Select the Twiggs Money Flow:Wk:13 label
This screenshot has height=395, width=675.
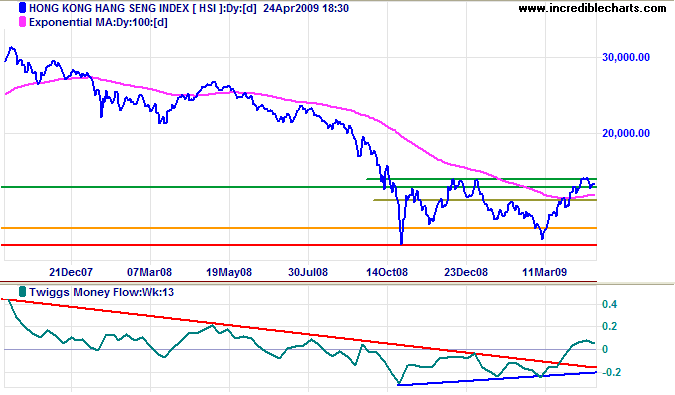(x=102, y=292)
